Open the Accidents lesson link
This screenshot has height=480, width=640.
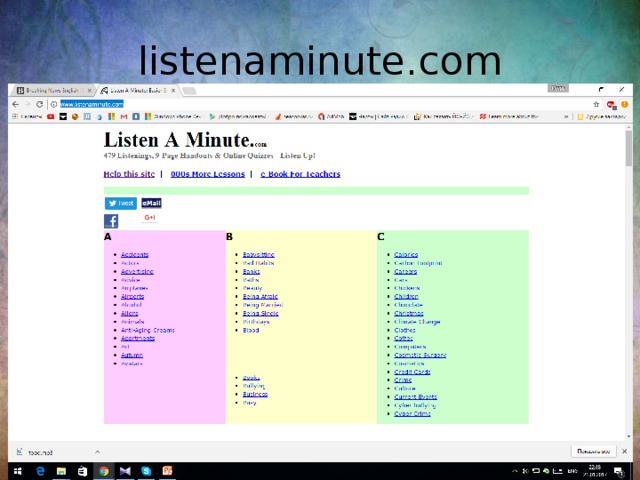point(135,255)
